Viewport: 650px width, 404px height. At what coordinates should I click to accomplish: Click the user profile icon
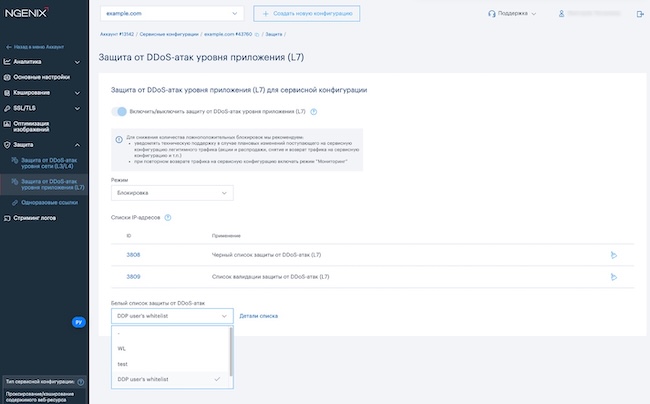[x=562, y=14]
